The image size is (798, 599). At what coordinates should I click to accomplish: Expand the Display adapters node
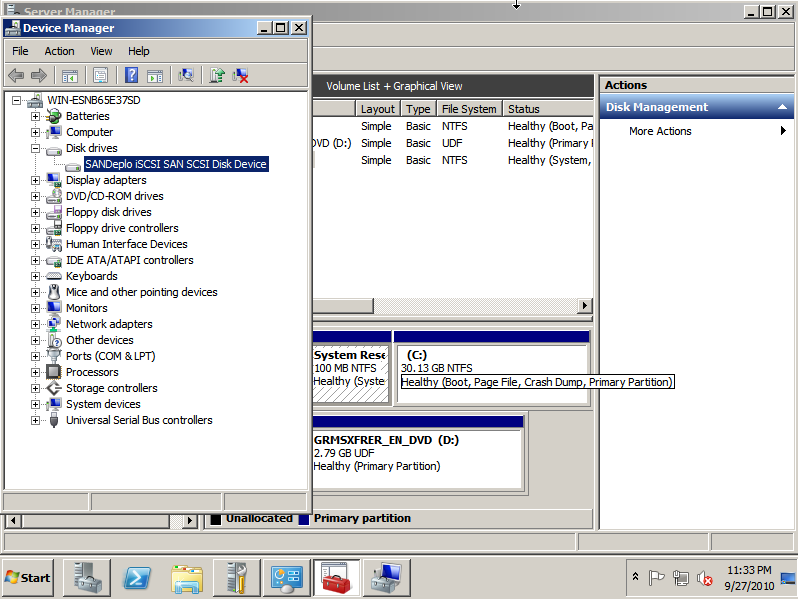pyautogui.click(x=35, y=180)
